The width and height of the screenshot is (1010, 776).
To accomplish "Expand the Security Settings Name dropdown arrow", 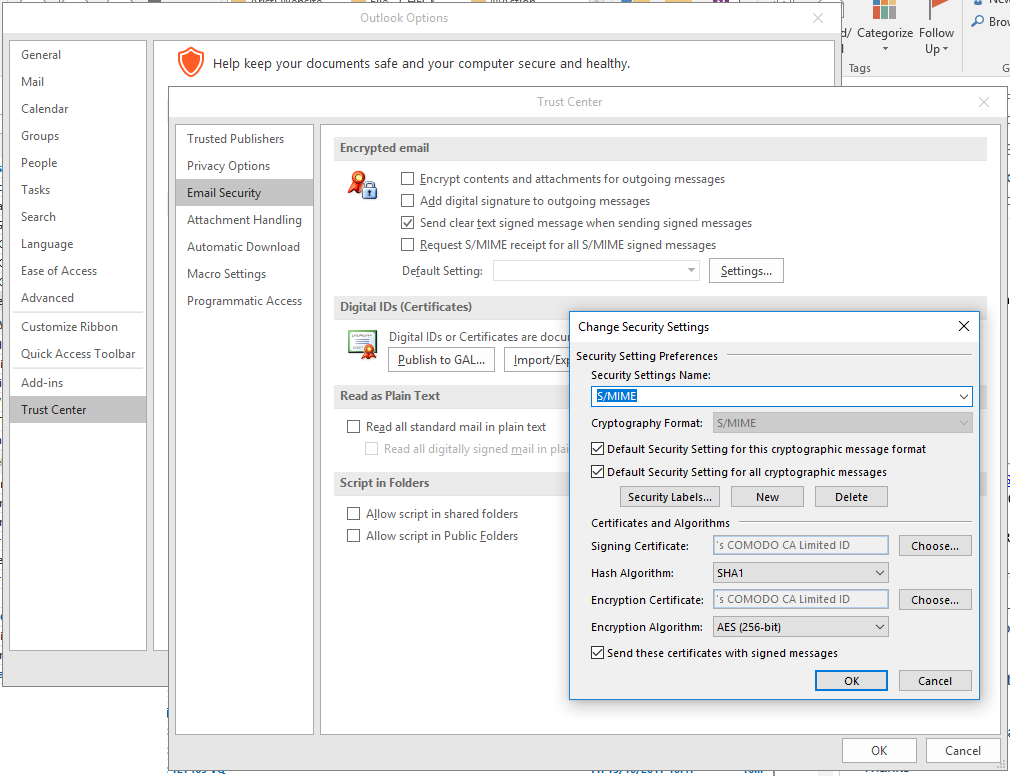I will point(963,396).
